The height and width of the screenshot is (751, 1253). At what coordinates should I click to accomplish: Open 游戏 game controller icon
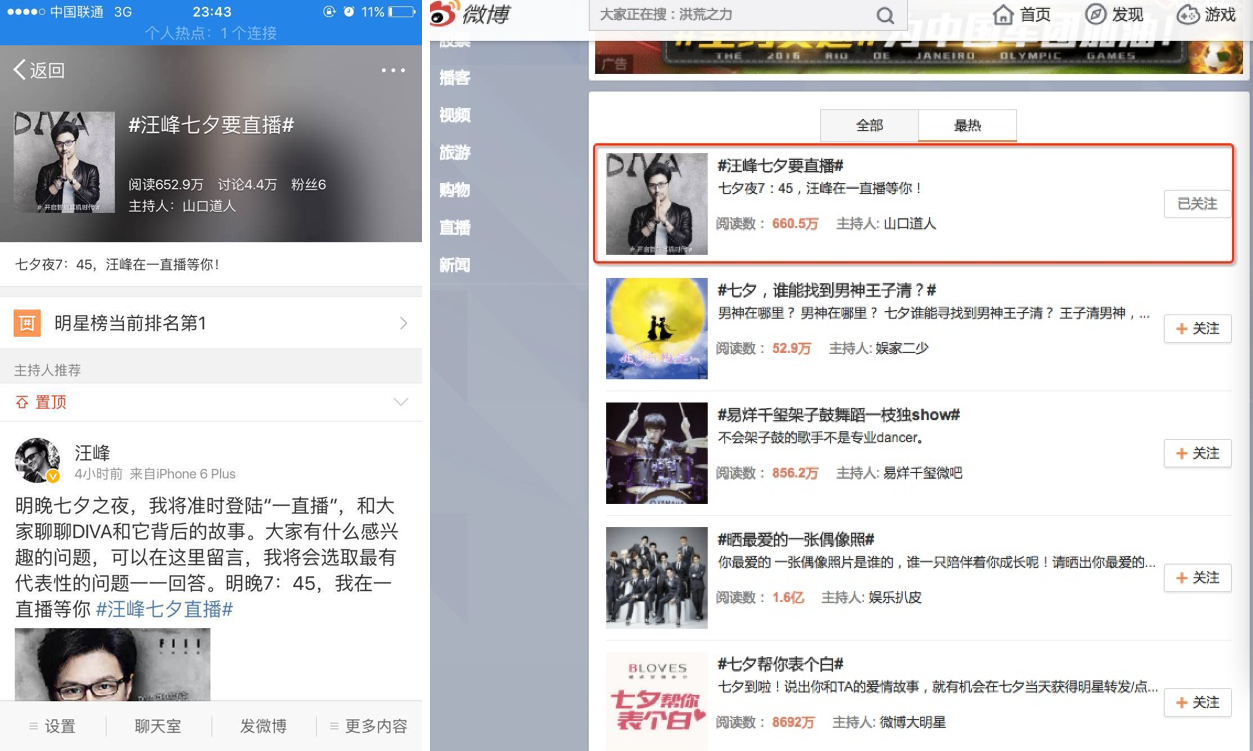pos(1188,15)
